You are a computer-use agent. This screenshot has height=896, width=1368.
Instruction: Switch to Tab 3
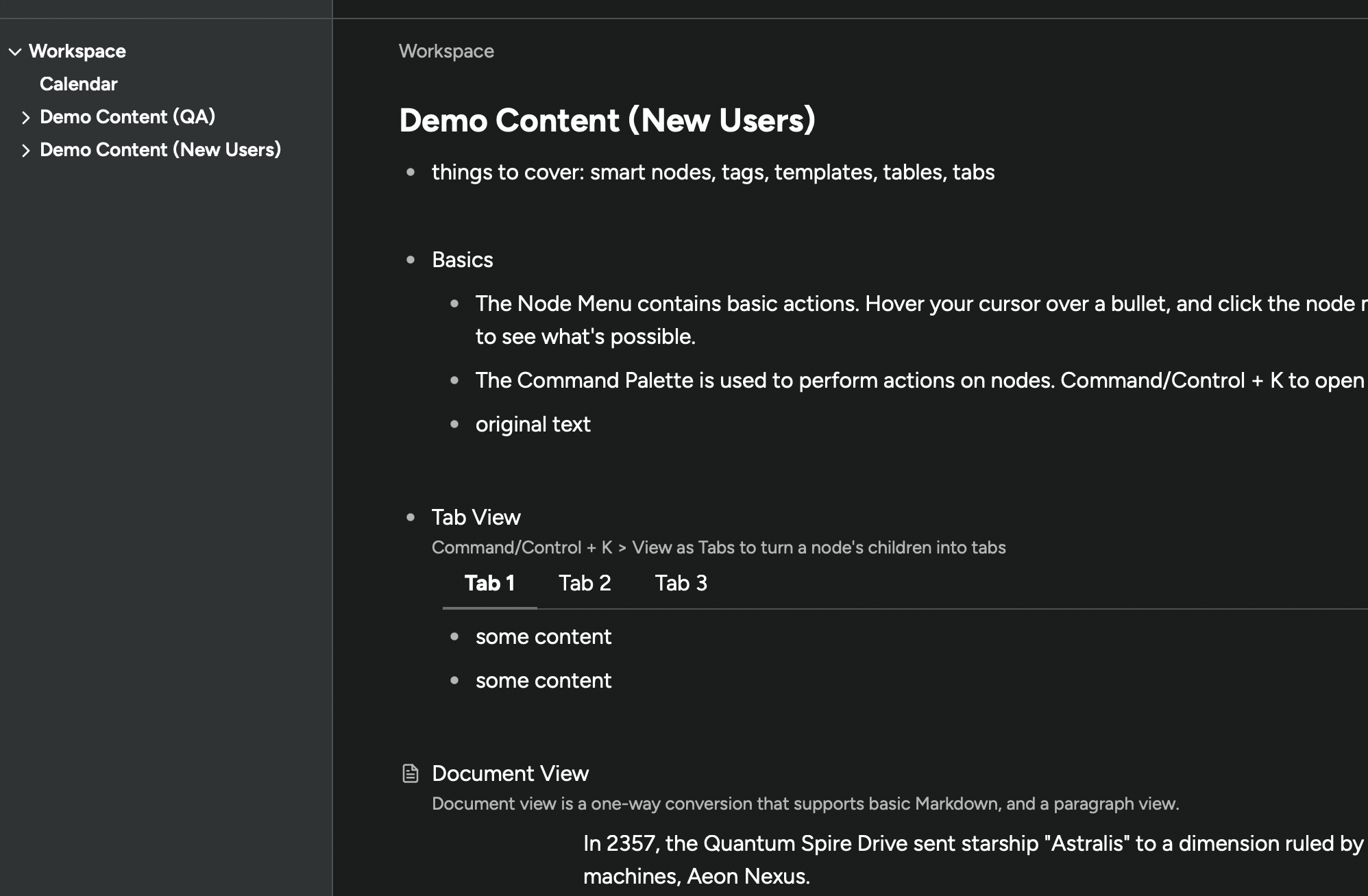(681, 584)
